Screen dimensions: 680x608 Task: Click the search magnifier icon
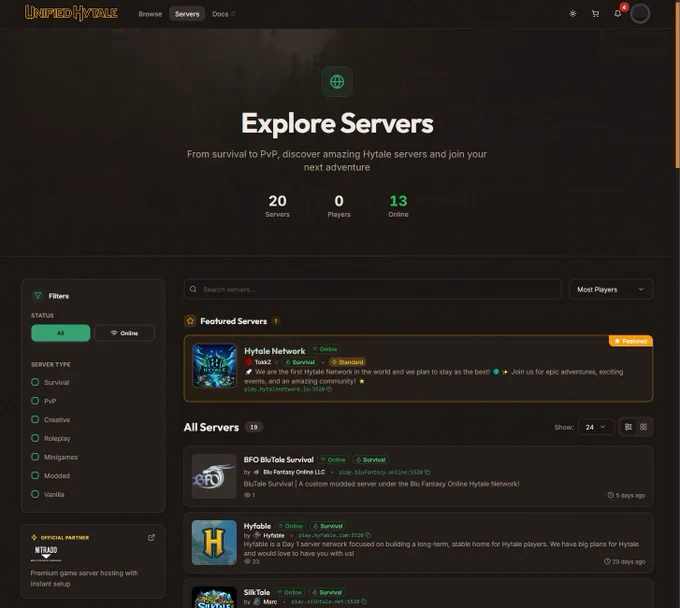pyautogui.click(x=193, y=289)
